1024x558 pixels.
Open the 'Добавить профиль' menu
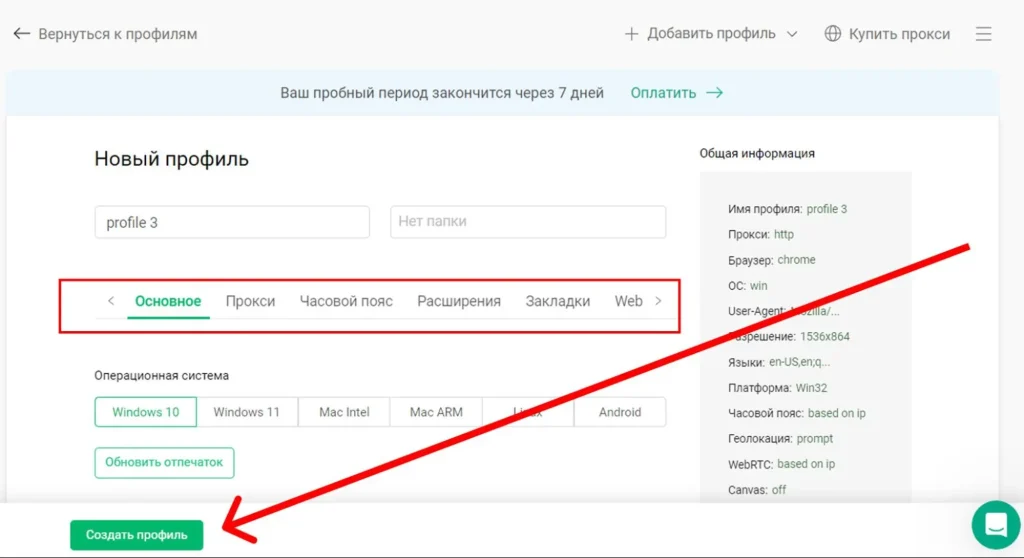tap(711, 33)
